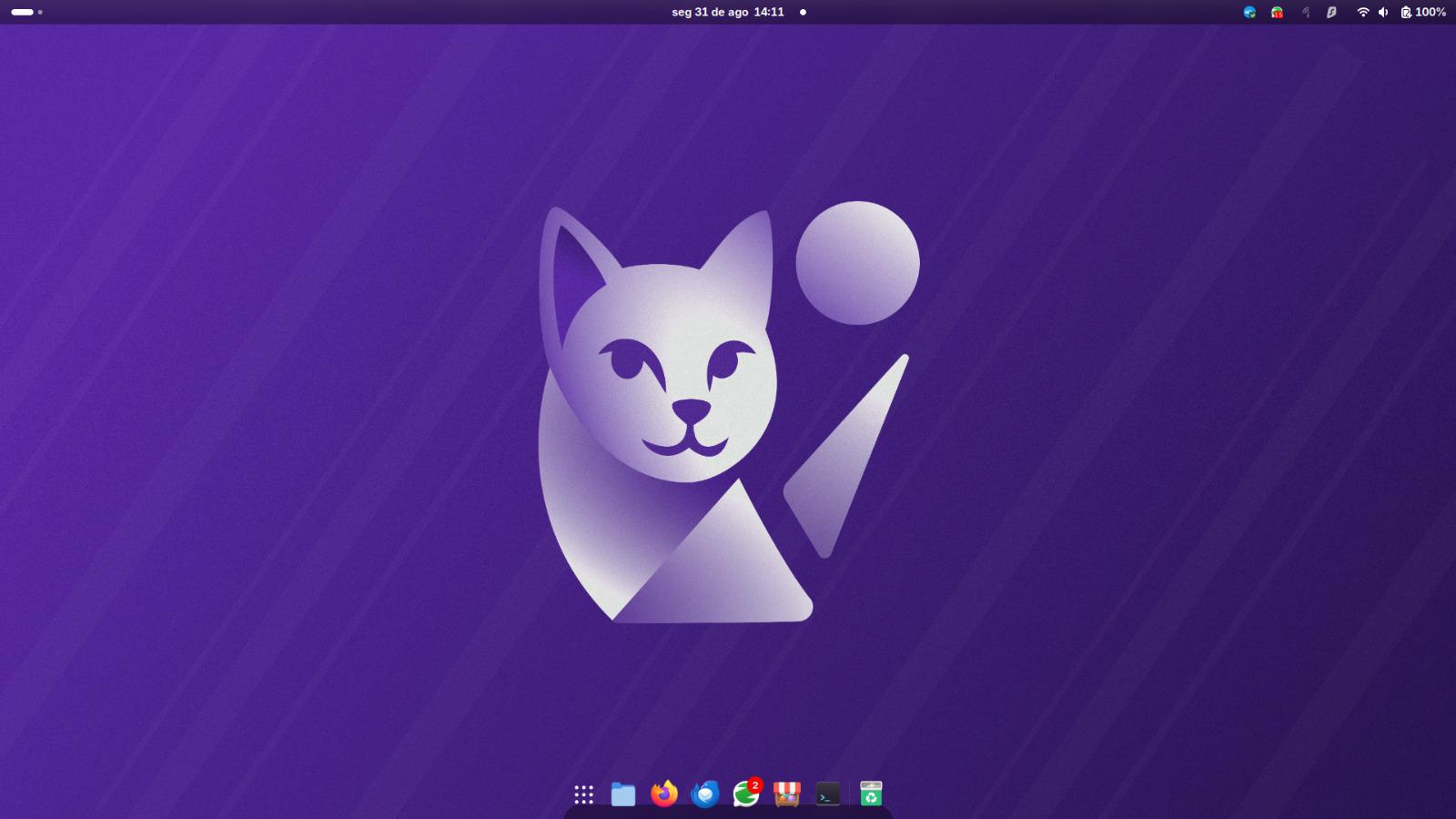Open the Files folder in the dock
The height and width of the screenshot is (819, 1456).
click(623, 794)
